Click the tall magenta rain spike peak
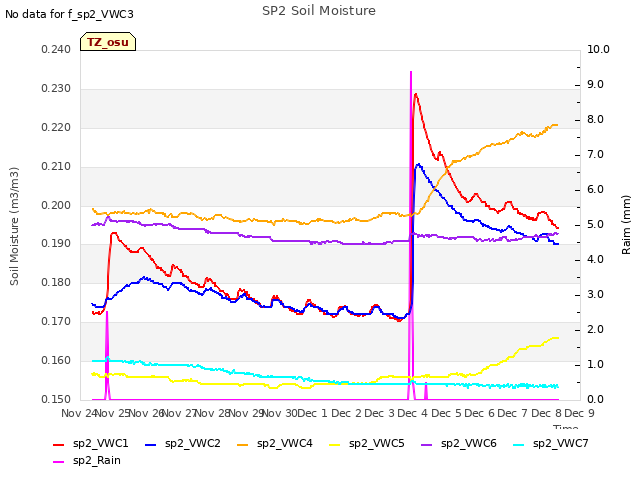Viewport: 640px width, 480px height. tap(411, 72)
